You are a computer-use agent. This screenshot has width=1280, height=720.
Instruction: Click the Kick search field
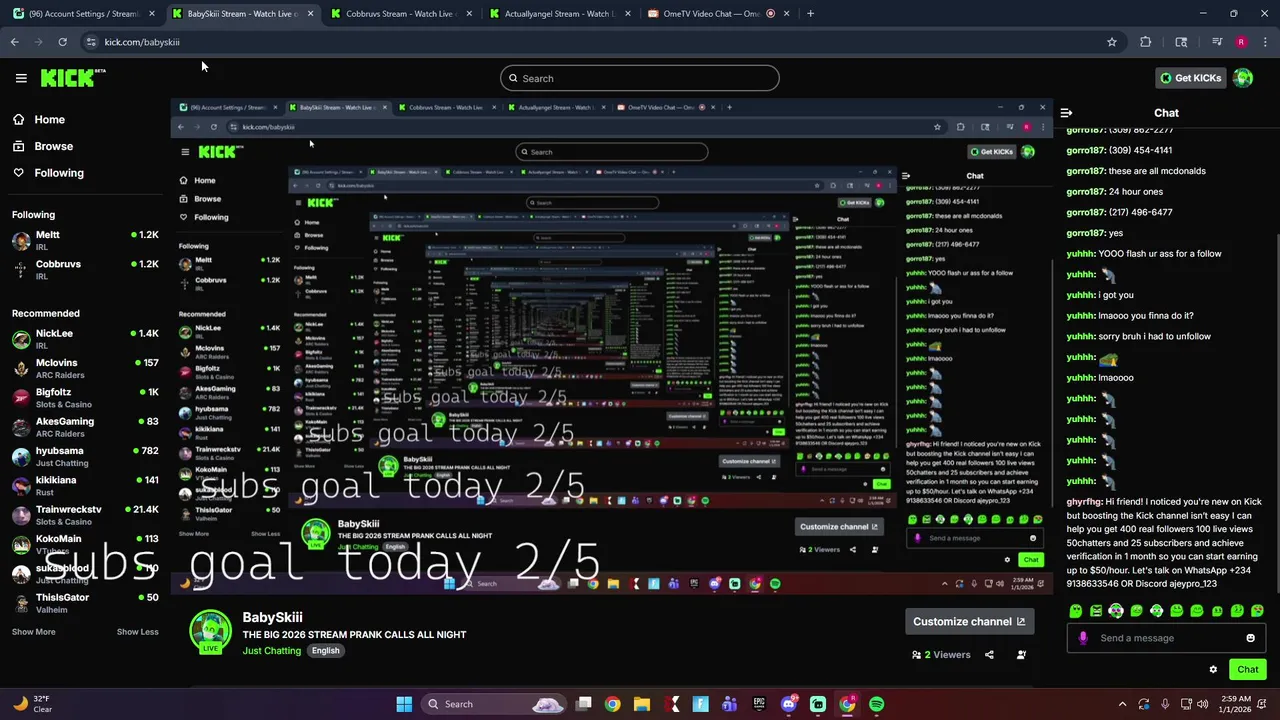[640, 78]
